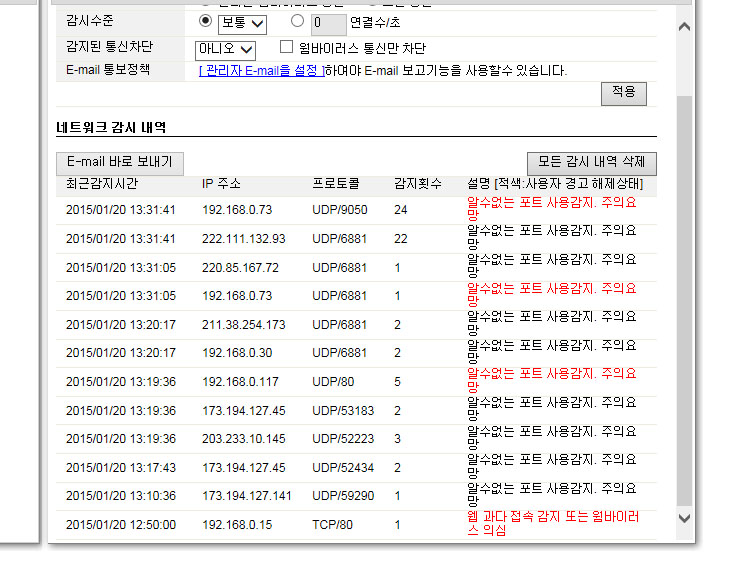Click the detection count 3
The height and width of the screenshot is (579, 729).
pyautogui.click(x=398, y=439)
